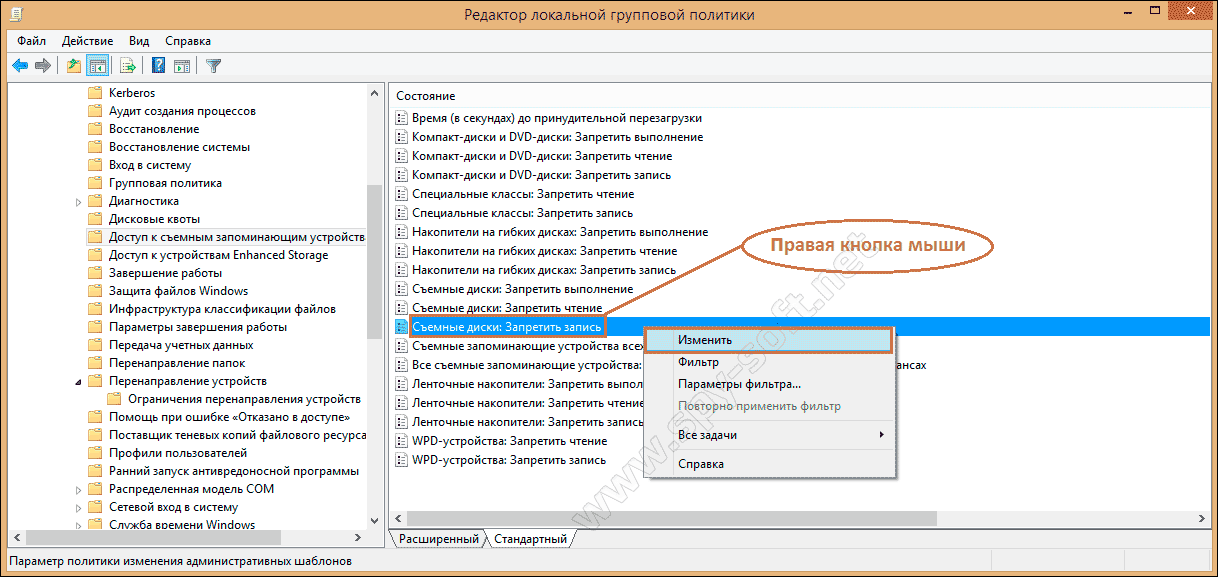Toggle the Show/Hide action pane icon

(x=182, y=66)
